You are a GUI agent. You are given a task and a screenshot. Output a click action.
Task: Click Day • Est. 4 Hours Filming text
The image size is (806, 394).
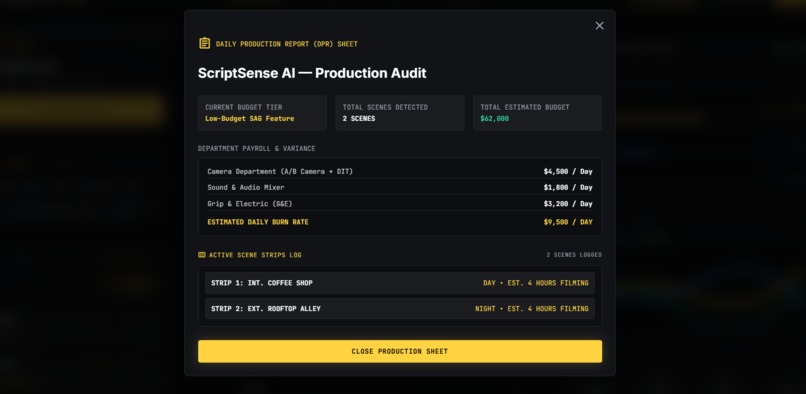tap(536, 283)
